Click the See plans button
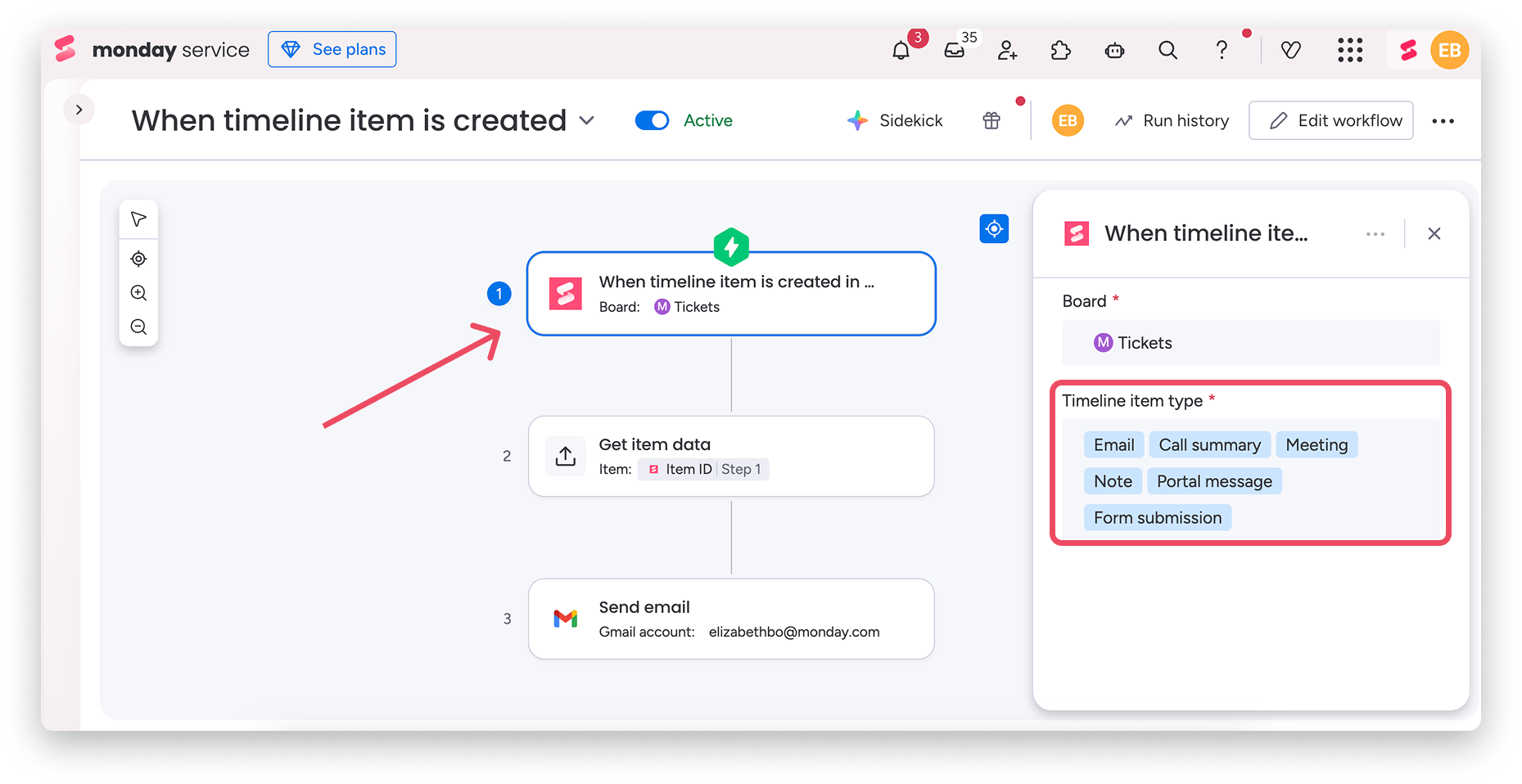The height and width of the screenshot is (784, 1522). (332, 49)
